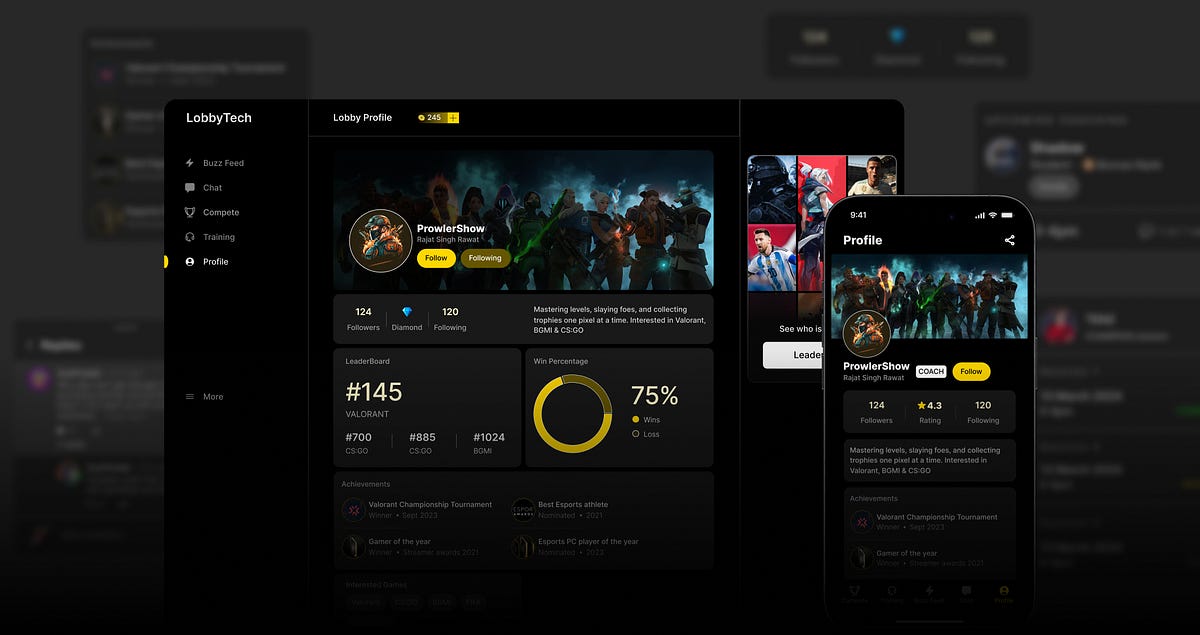
Task: Click the 120 Following count on desktop
Action: coord(450,319)
